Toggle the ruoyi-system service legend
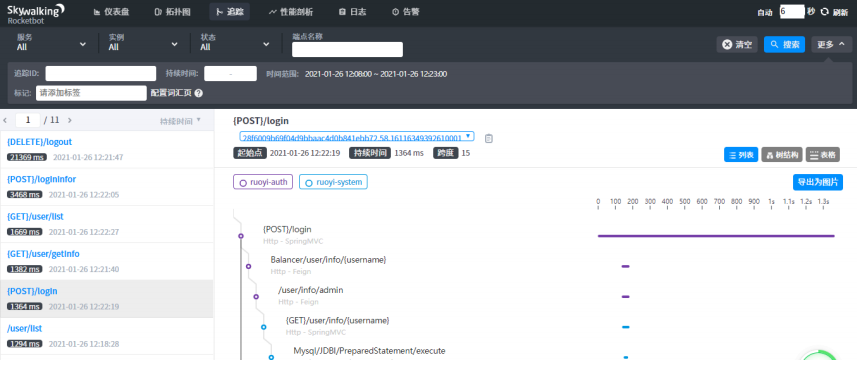Screen dimensions: 857x368 click(333, 182)
